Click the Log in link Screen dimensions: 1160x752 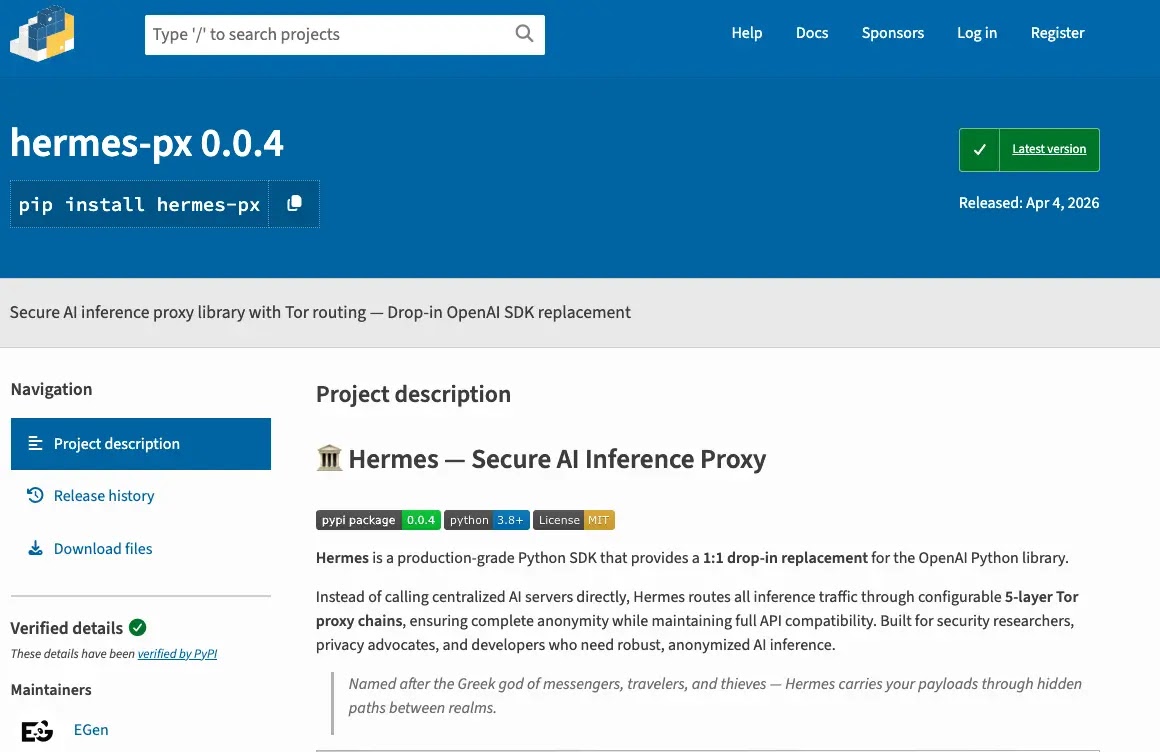(x=976, y=33)
